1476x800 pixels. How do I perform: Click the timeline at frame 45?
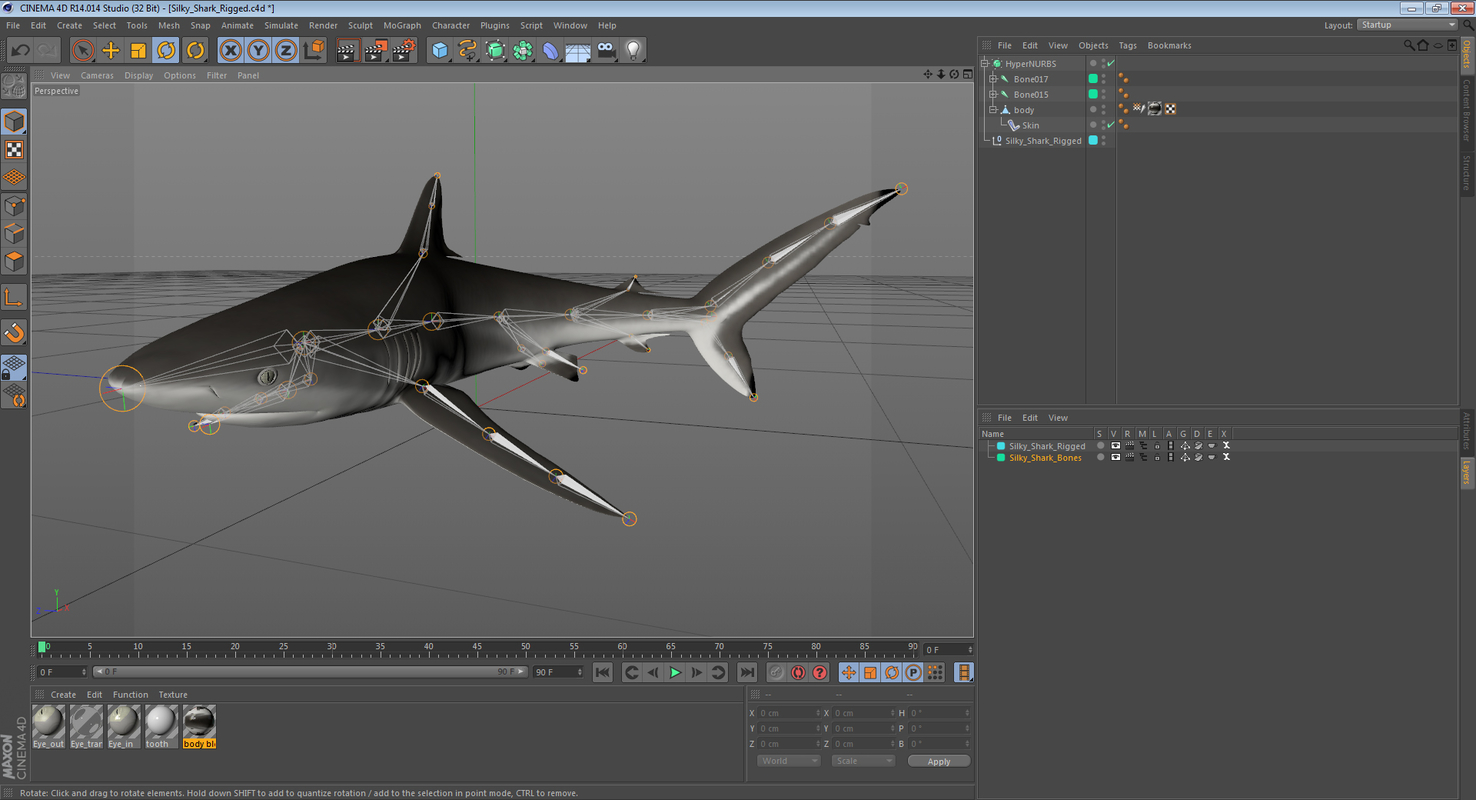click(477, 647)
